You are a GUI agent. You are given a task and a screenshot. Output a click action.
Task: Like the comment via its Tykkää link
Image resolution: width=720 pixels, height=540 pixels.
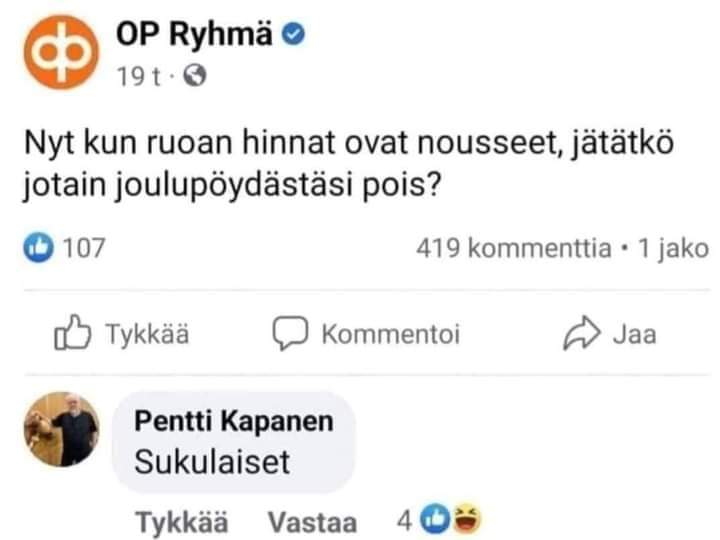(181, 521)
